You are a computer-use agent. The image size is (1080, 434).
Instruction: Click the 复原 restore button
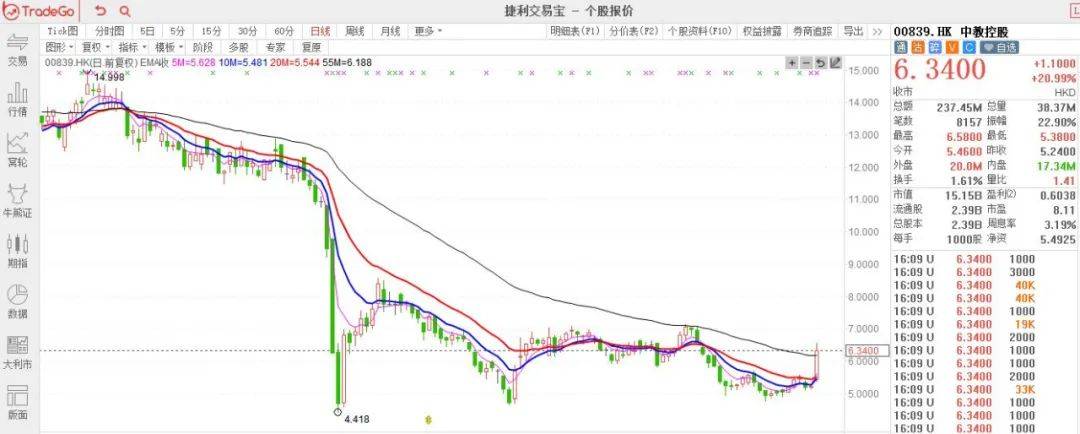tap(311, 47)
